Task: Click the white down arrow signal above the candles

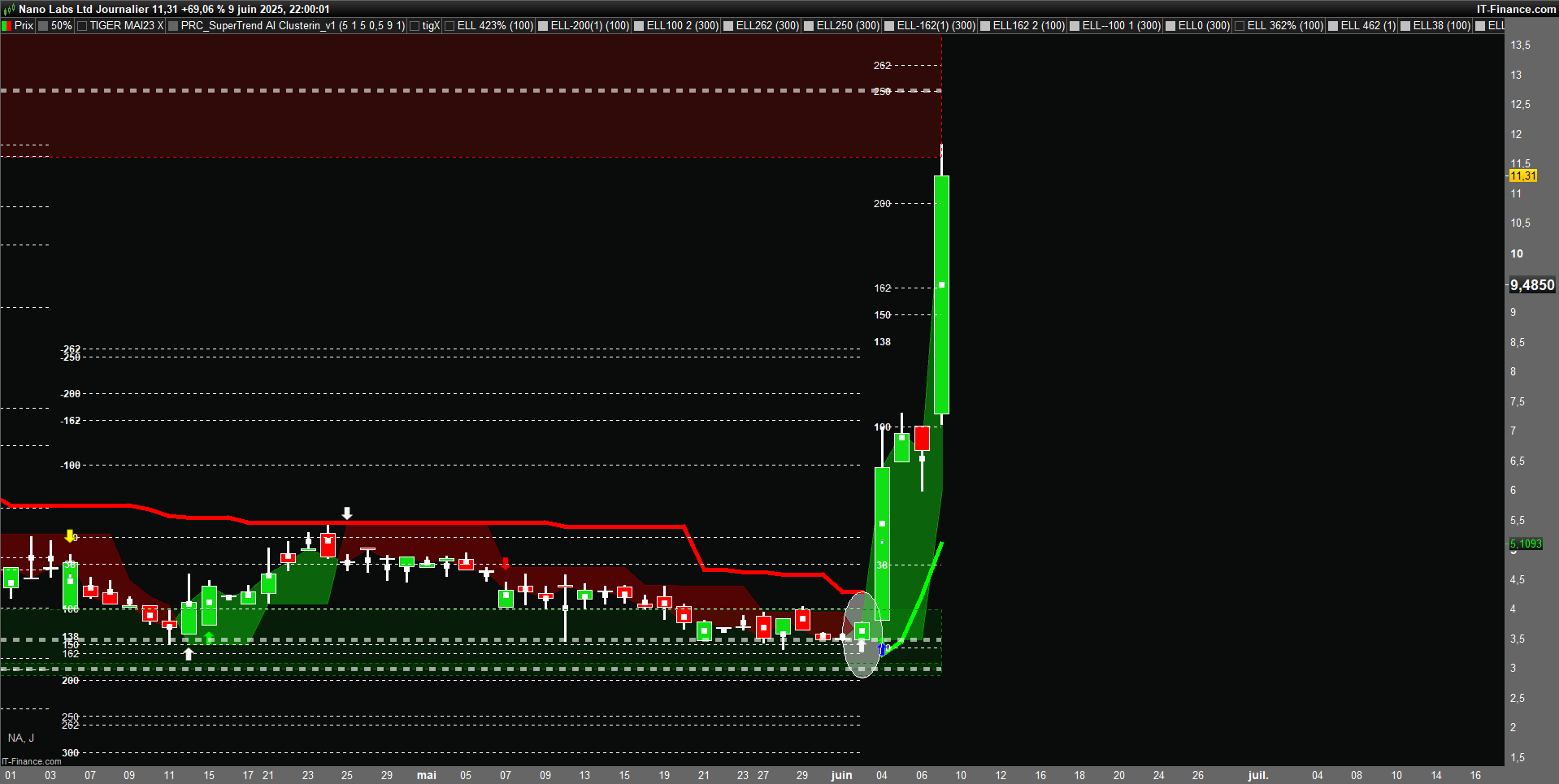Action: click(347, 513)
